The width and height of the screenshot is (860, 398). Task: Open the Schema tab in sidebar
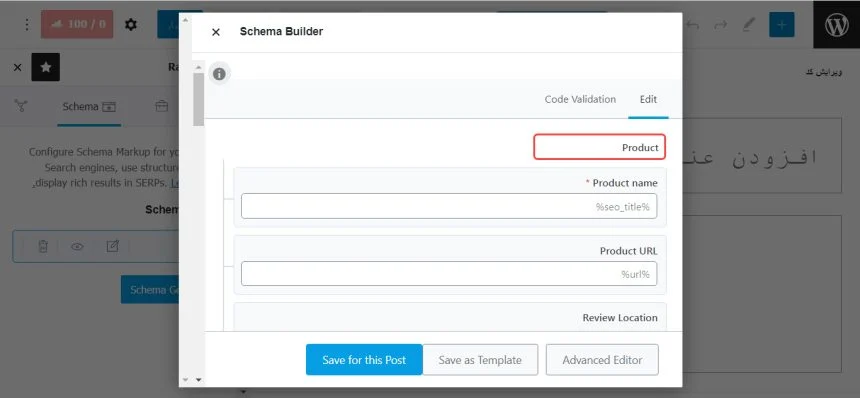coord(89,106)
